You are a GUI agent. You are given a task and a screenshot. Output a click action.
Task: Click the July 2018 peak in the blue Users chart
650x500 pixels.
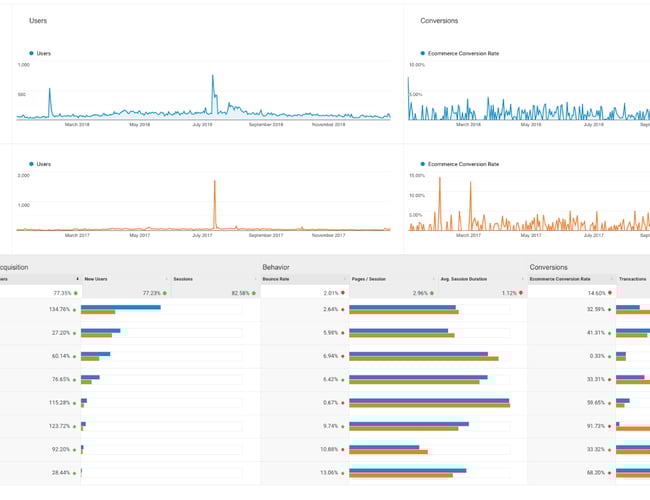pyautogui.click(x=212, y=77)
